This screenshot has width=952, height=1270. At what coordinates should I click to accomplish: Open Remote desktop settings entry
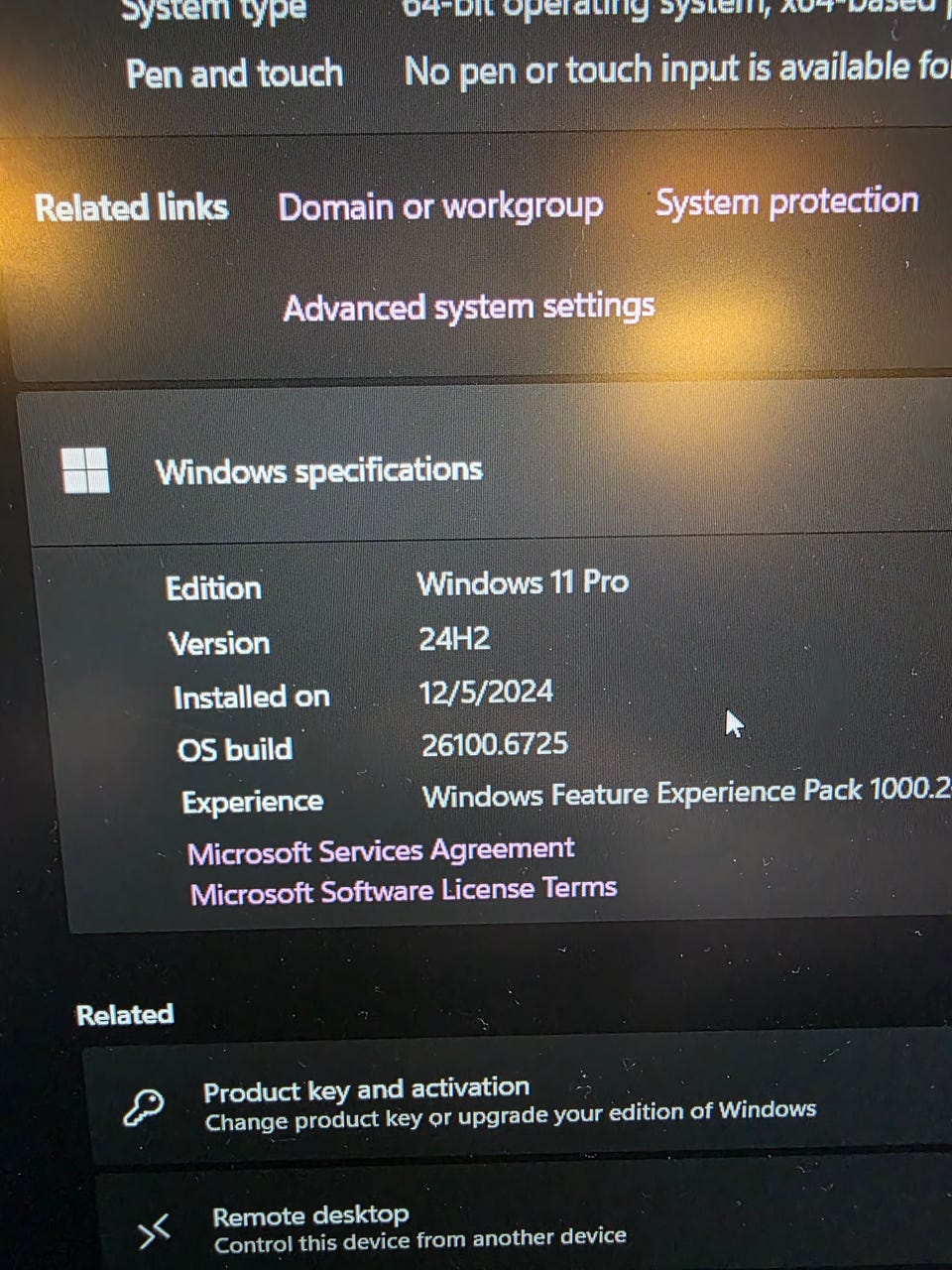click(x=523, y=1226)
